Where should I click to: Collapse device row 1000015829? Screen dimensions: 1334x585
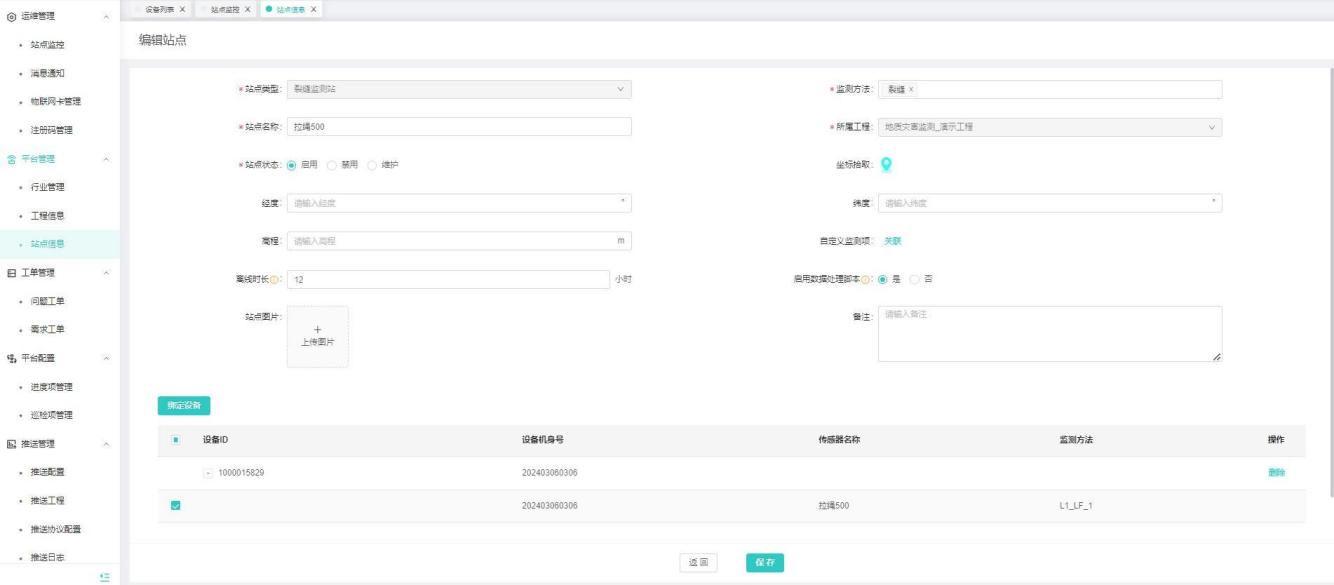tap(208, 473)
